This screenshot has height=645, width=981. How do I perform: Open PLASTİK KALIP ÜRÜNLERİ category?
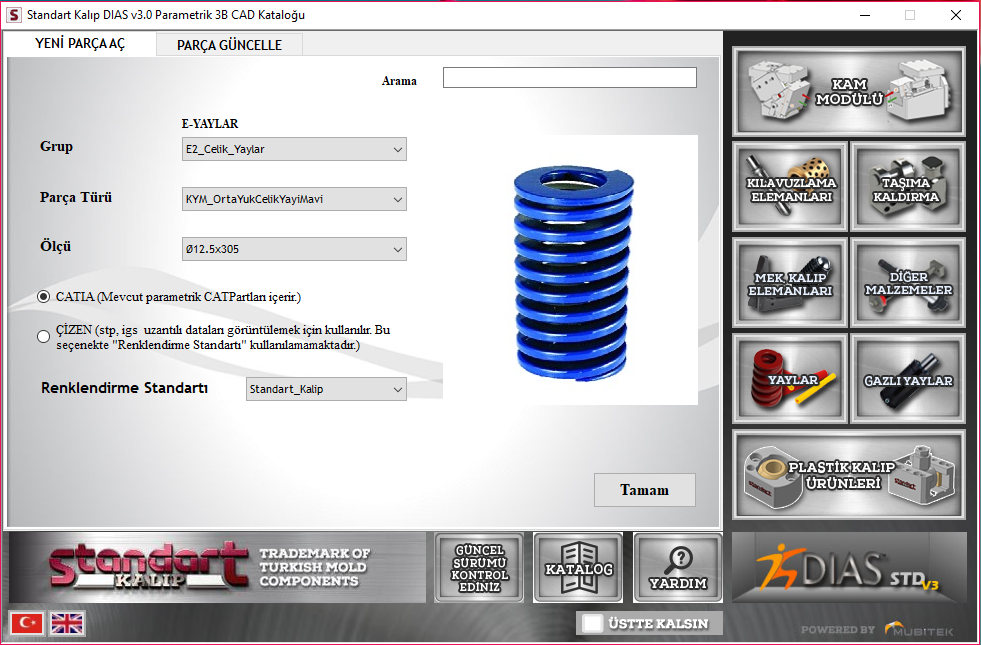pos(848,474)
